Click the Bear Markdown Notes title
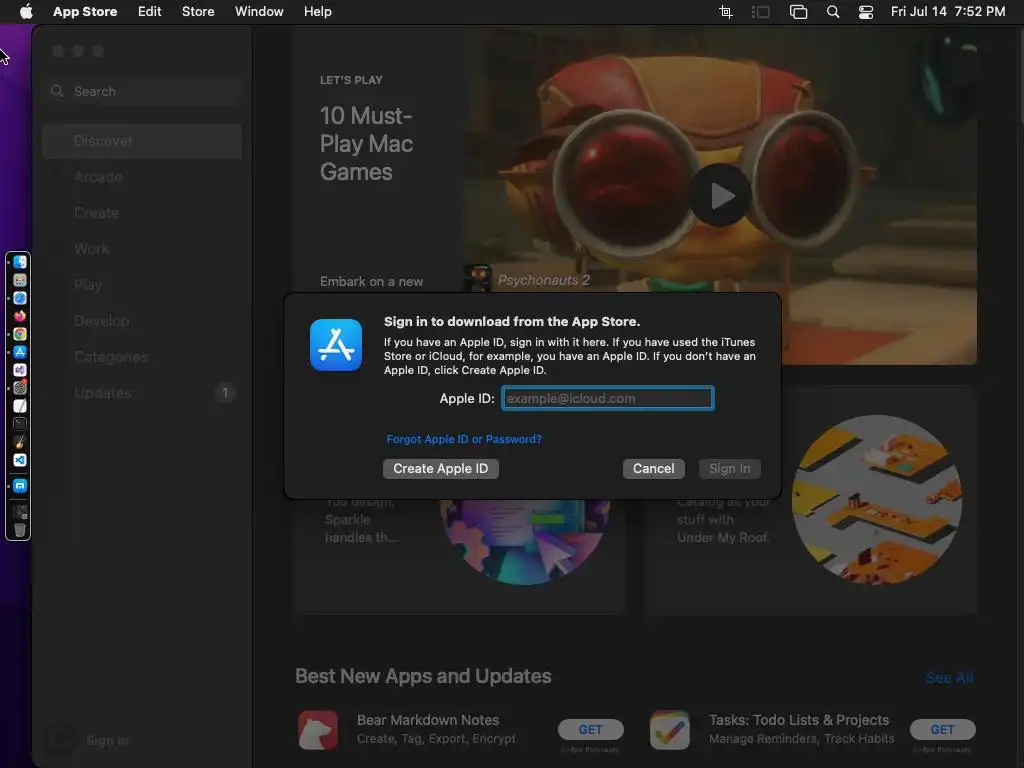The height and width of the screenshot is (768, 1024). click(x=428, y=720)
